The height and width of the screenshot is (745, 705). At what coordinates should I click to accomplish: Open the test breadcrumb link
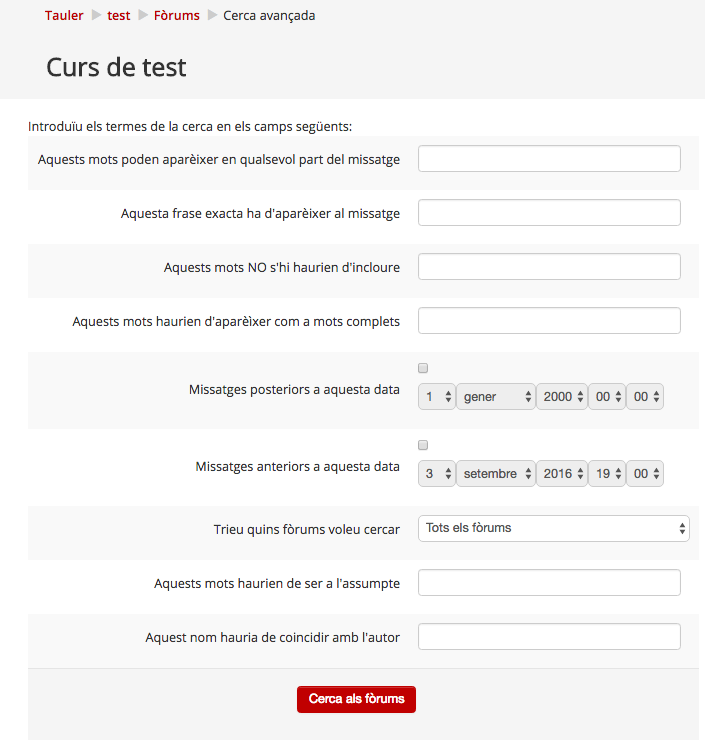(118, 16)
